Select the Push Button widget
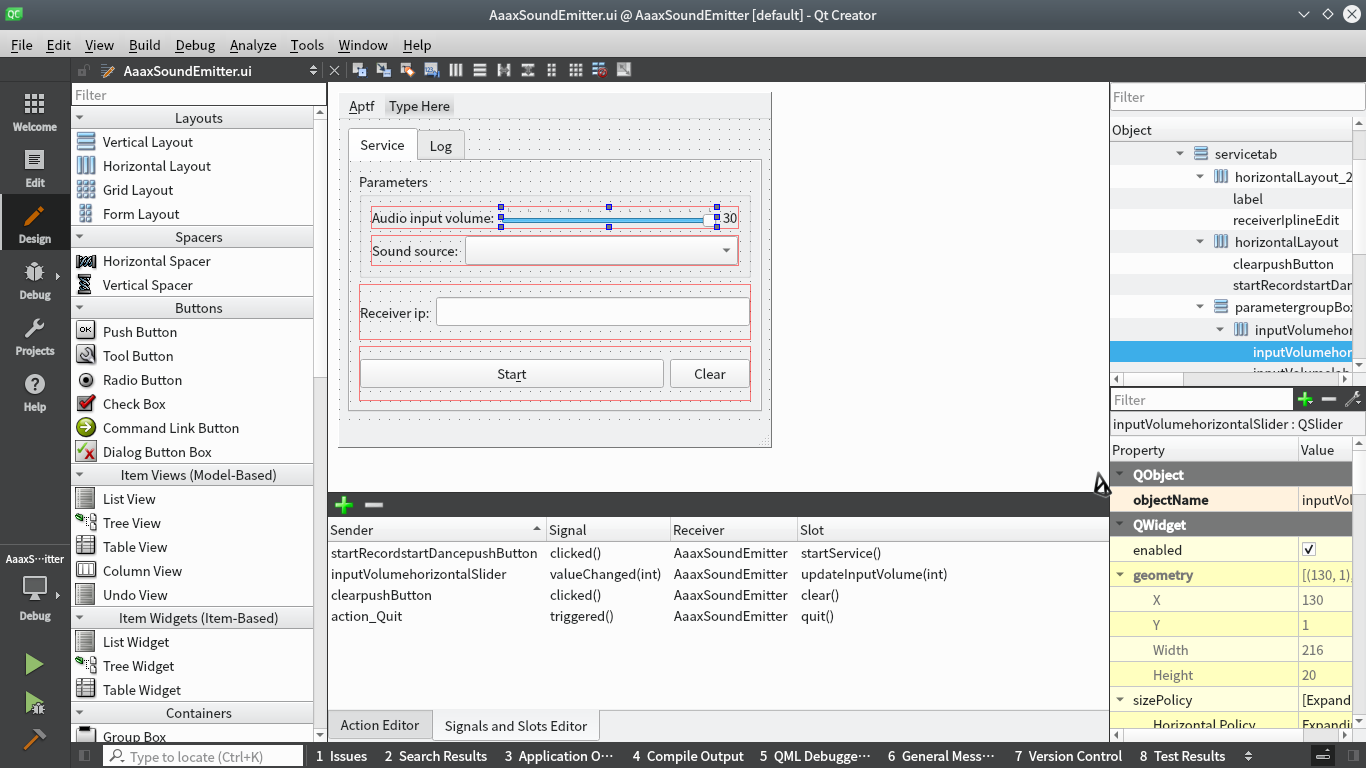Viewport: 1366px width, 768px height. [140, 332]
